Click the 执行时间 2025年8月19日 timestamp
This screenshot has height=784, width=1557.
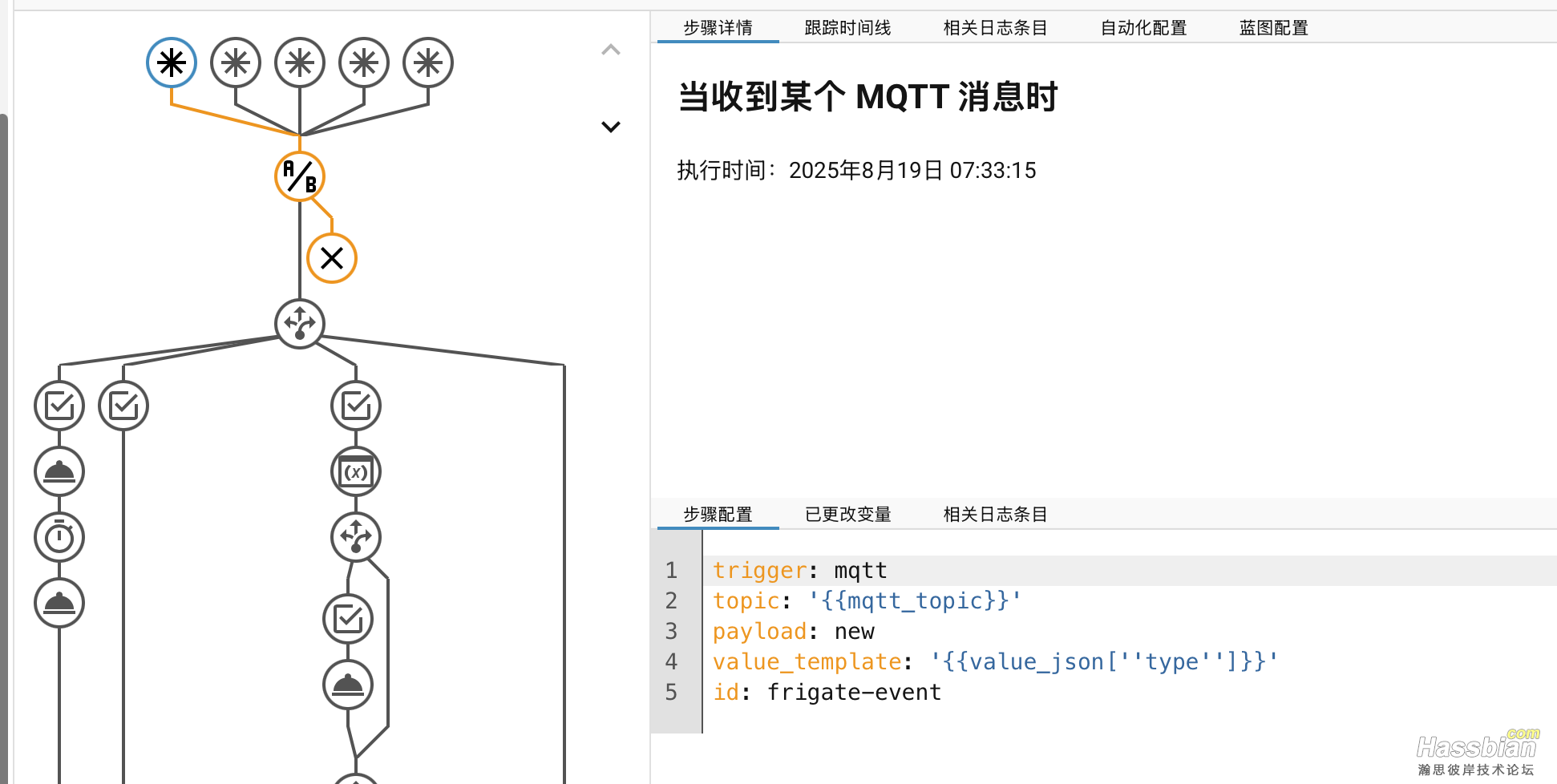pos(856,171)
